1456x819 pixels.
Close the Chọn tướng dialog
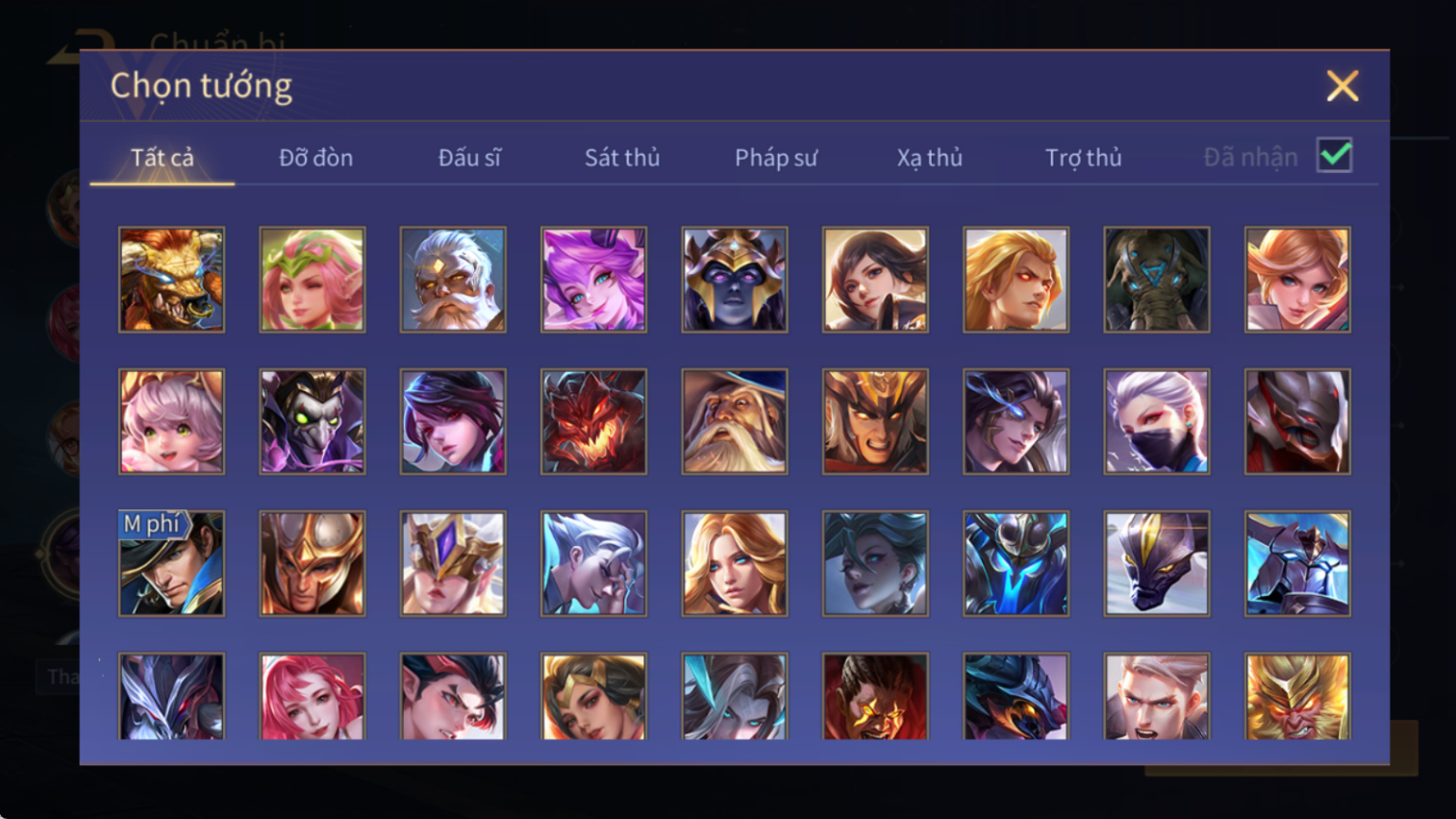click(x=1343, y=86)
